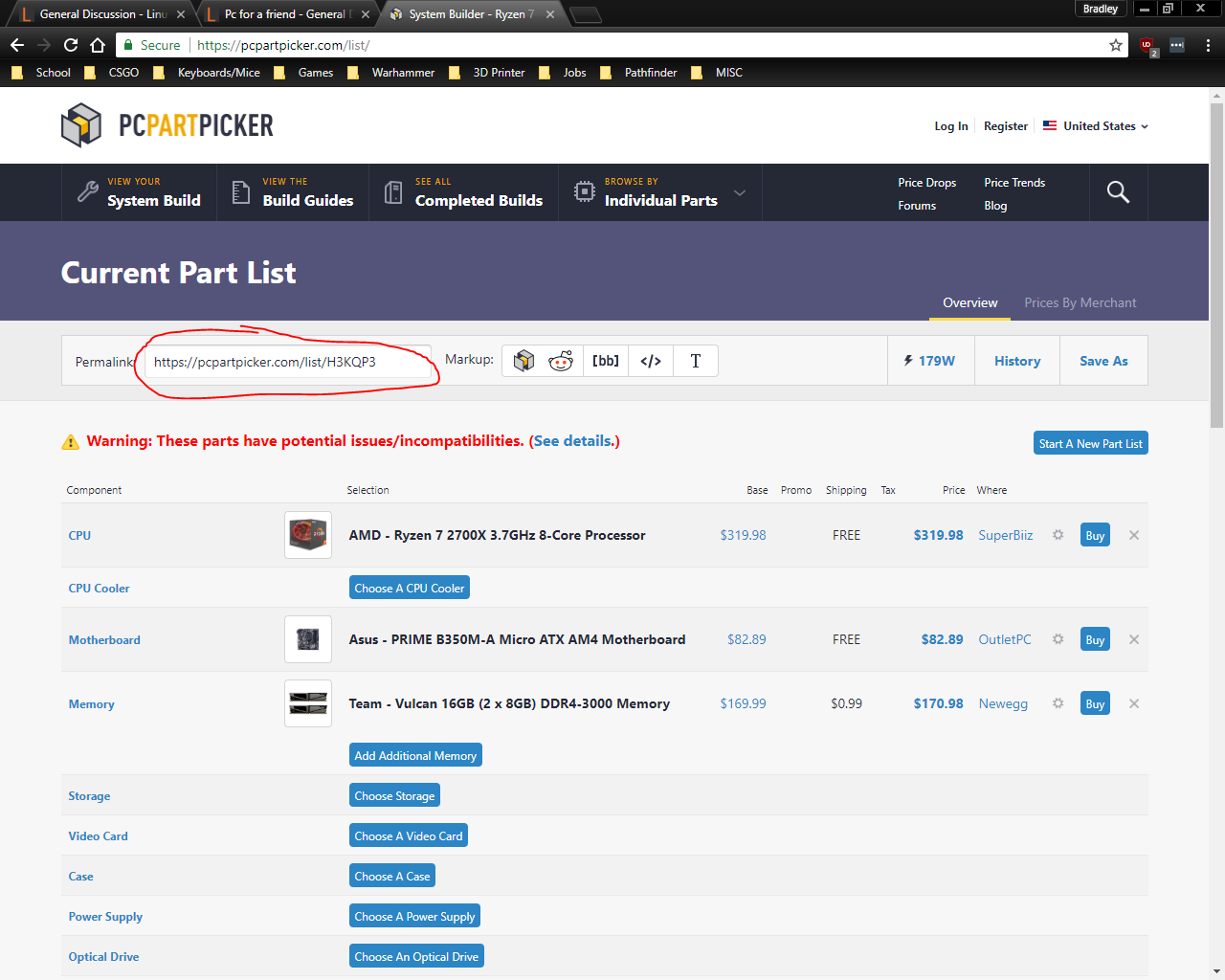Go to Forums
This screenshot has height=980, width=1225.
[917, 206]
